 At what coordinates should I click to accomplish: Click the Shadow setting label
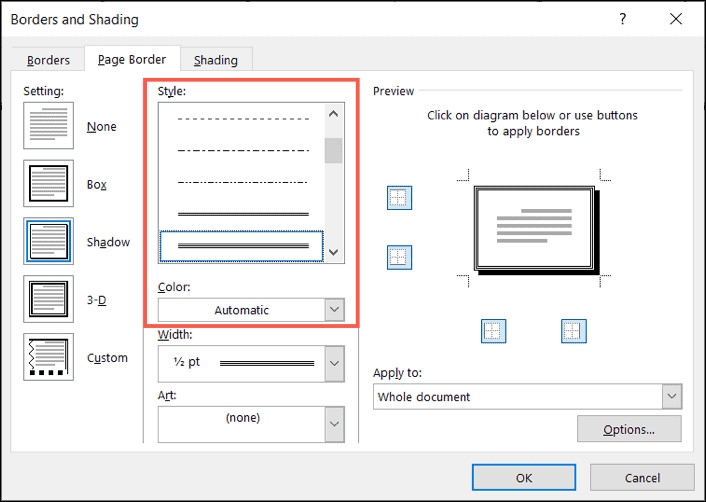[108, 242]
